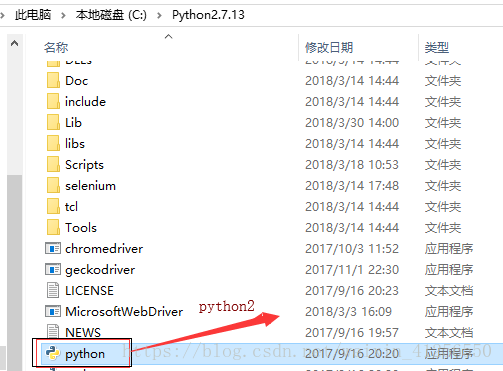Expand the chevron after 本地磁盘 (C:)

(159, 15)
